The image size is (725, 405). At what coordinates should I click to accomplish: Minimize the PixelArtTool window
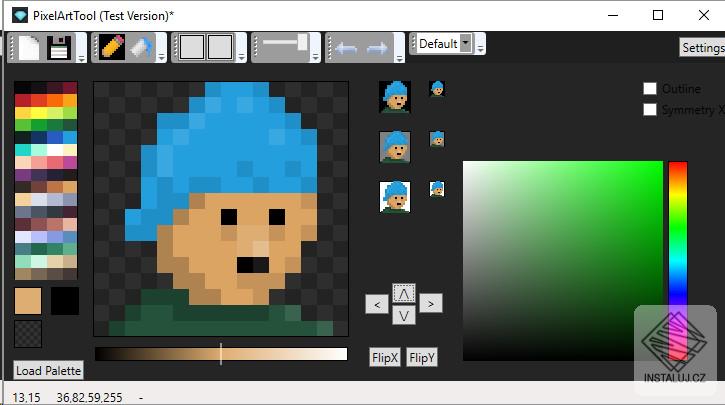click(613, 15)
